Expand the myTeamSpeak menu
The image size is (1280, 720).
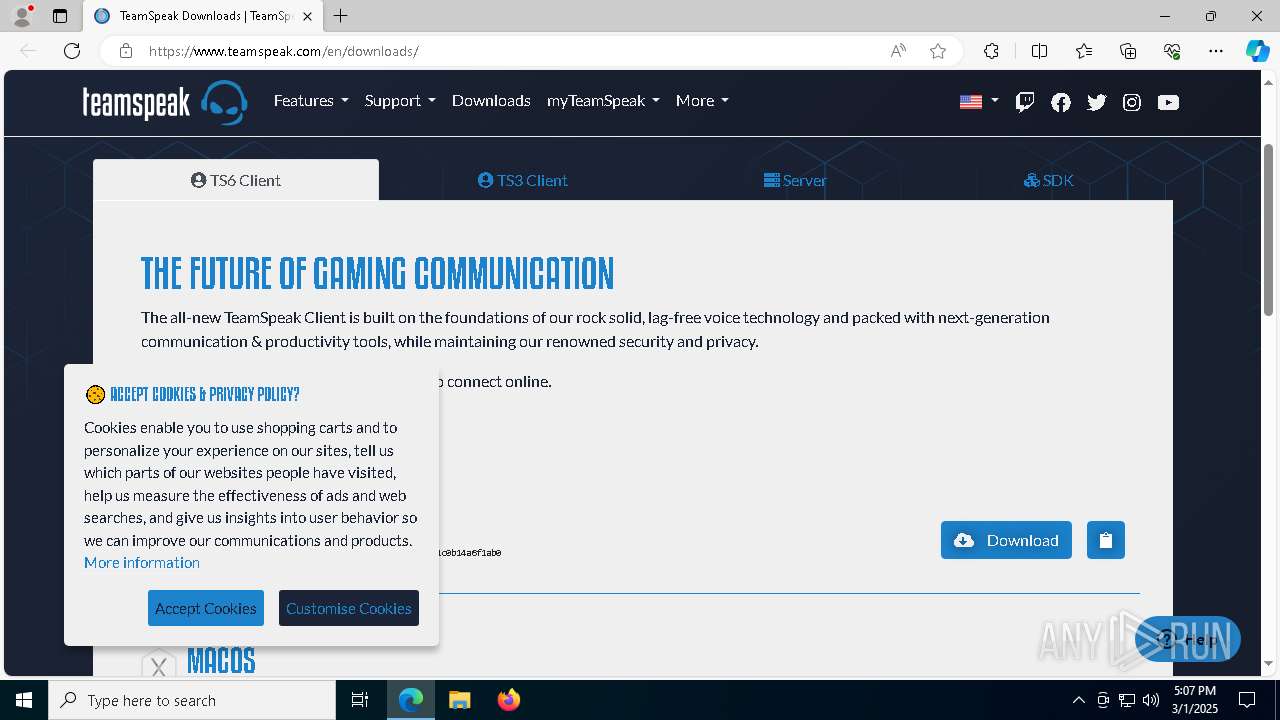point(603,100)
